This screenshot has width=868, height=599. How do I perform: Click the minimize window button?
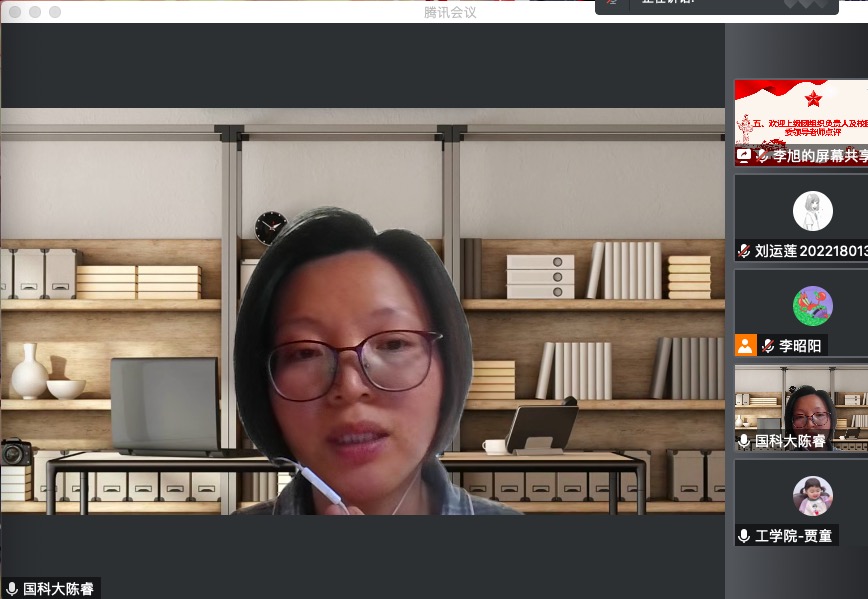point(35,12)
